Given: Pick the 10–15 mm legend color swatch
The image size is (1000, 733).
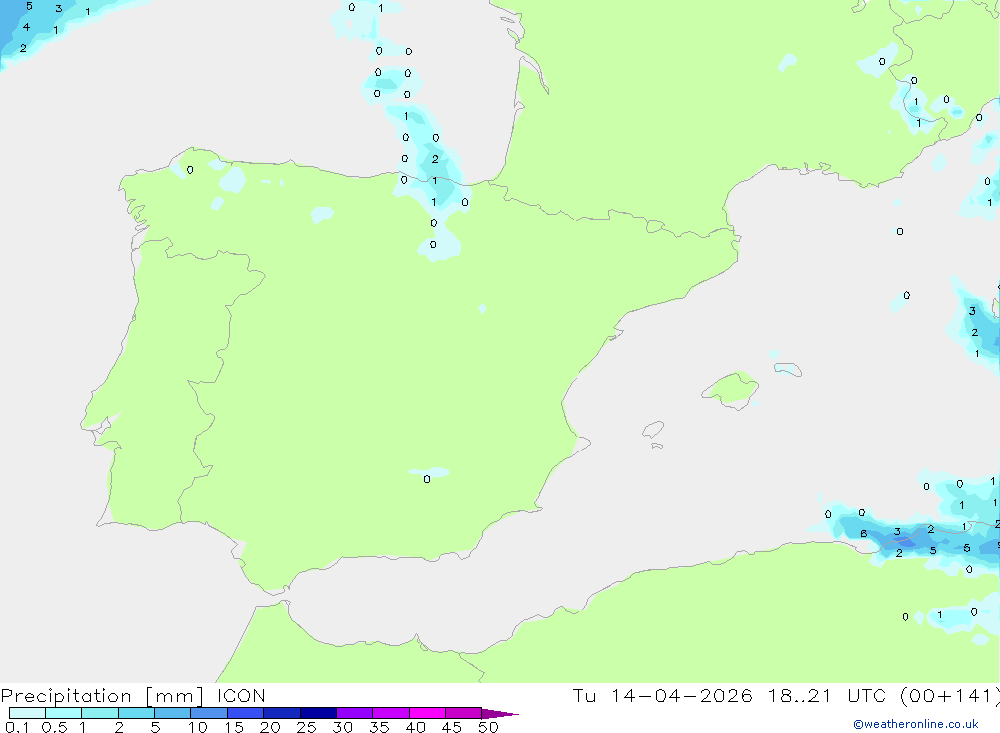Looking at the screenshot, I should [x=209, y=713].
